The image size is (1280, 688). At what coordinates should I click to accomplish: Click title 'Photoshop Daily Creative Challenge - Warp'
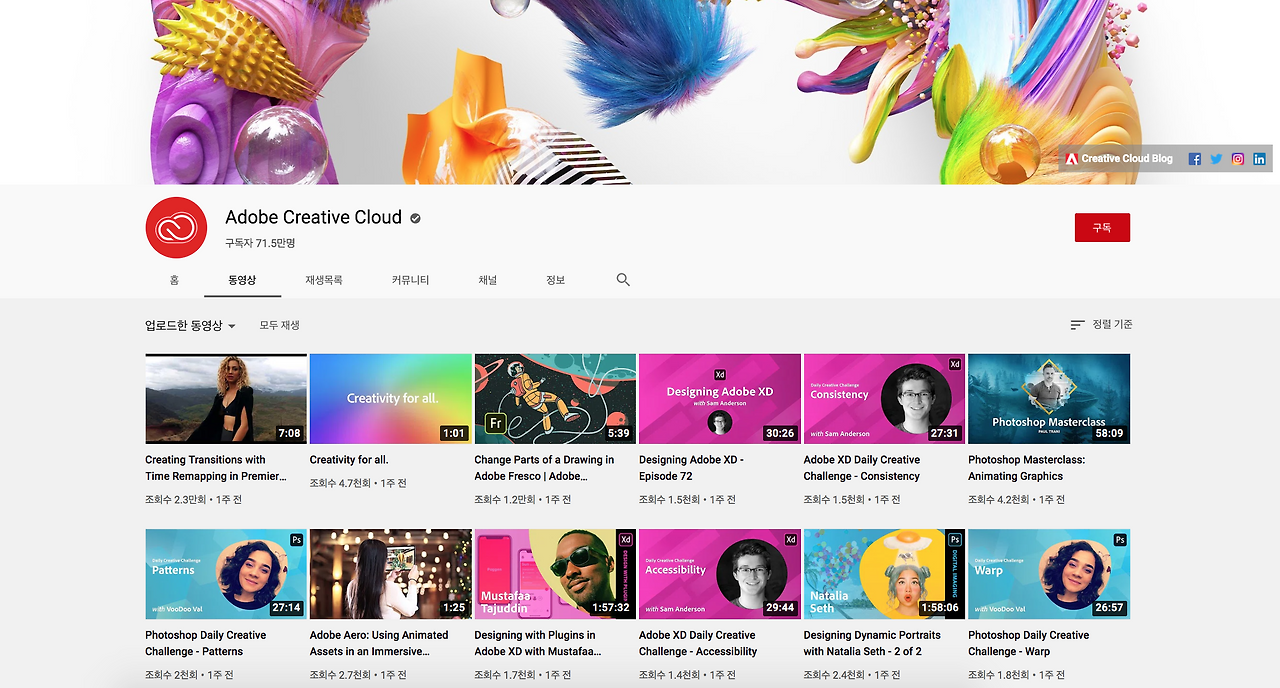(1029, 643)
